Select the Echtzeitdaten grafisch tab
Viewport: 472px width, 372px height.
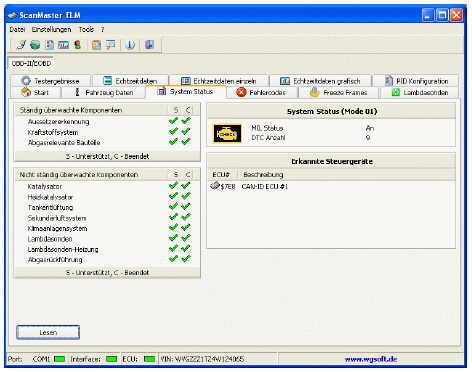coord(320,81)
